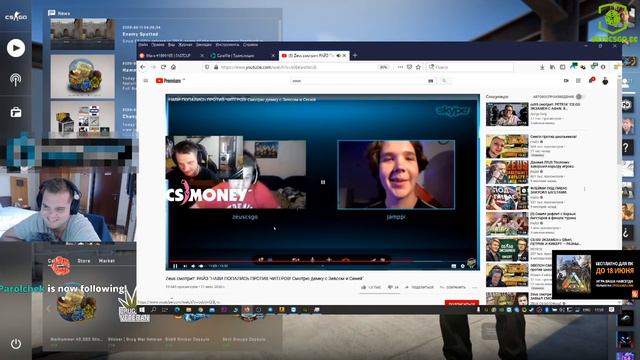
Task: Click the Share button under the video
Action: pos(419,287)
